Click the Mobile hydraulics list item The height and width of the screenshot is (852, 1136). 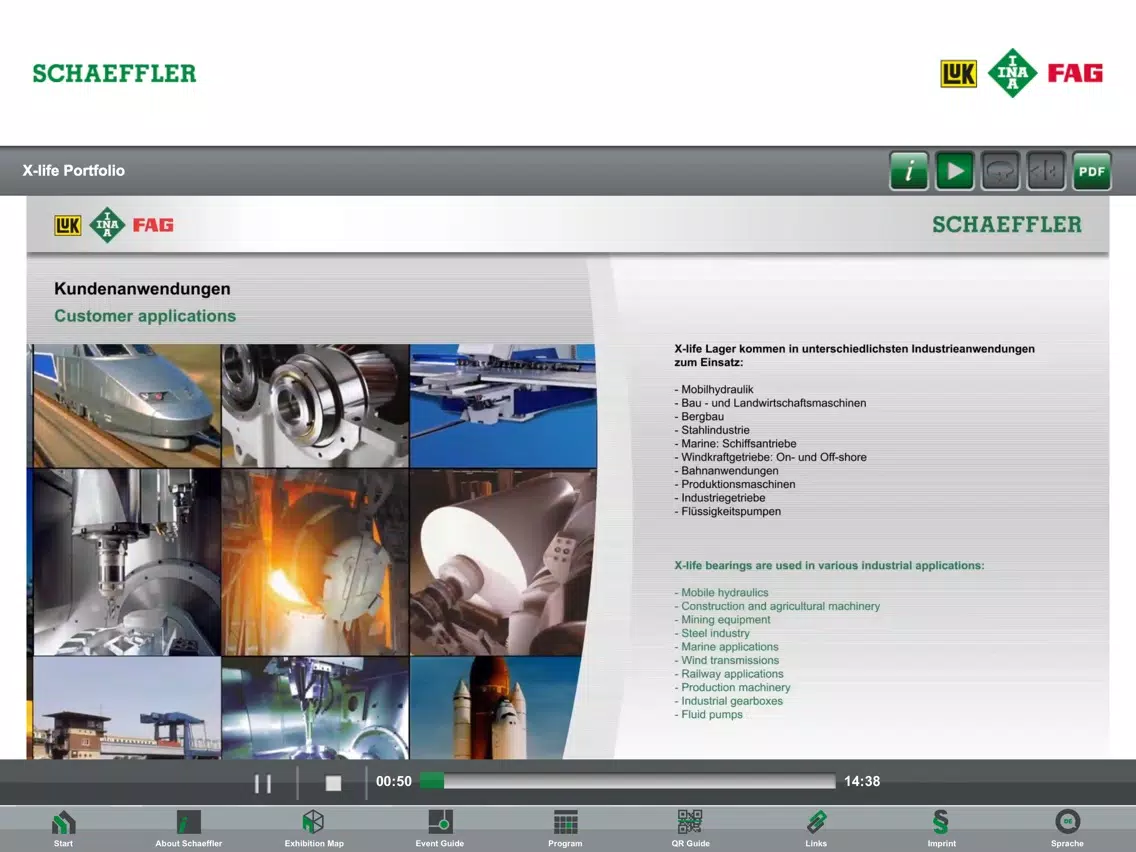point(722,593)
